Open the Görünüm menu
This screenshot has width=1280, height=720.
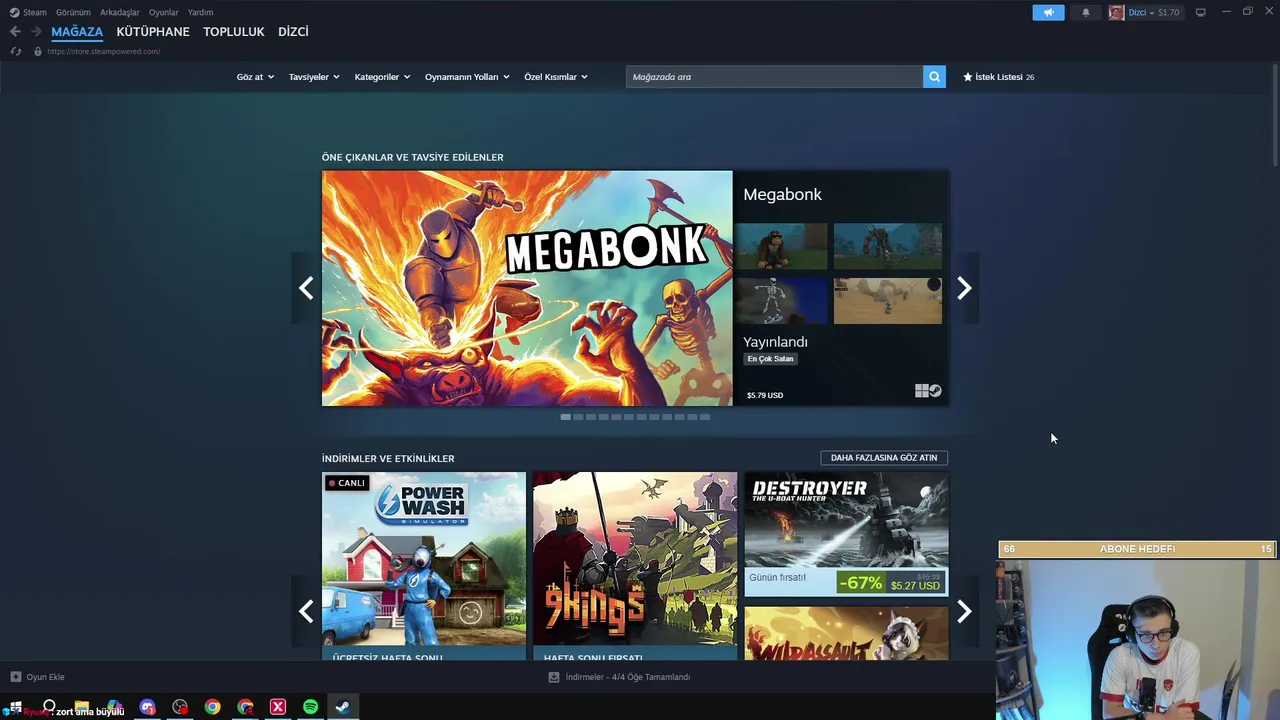[73, 12]
